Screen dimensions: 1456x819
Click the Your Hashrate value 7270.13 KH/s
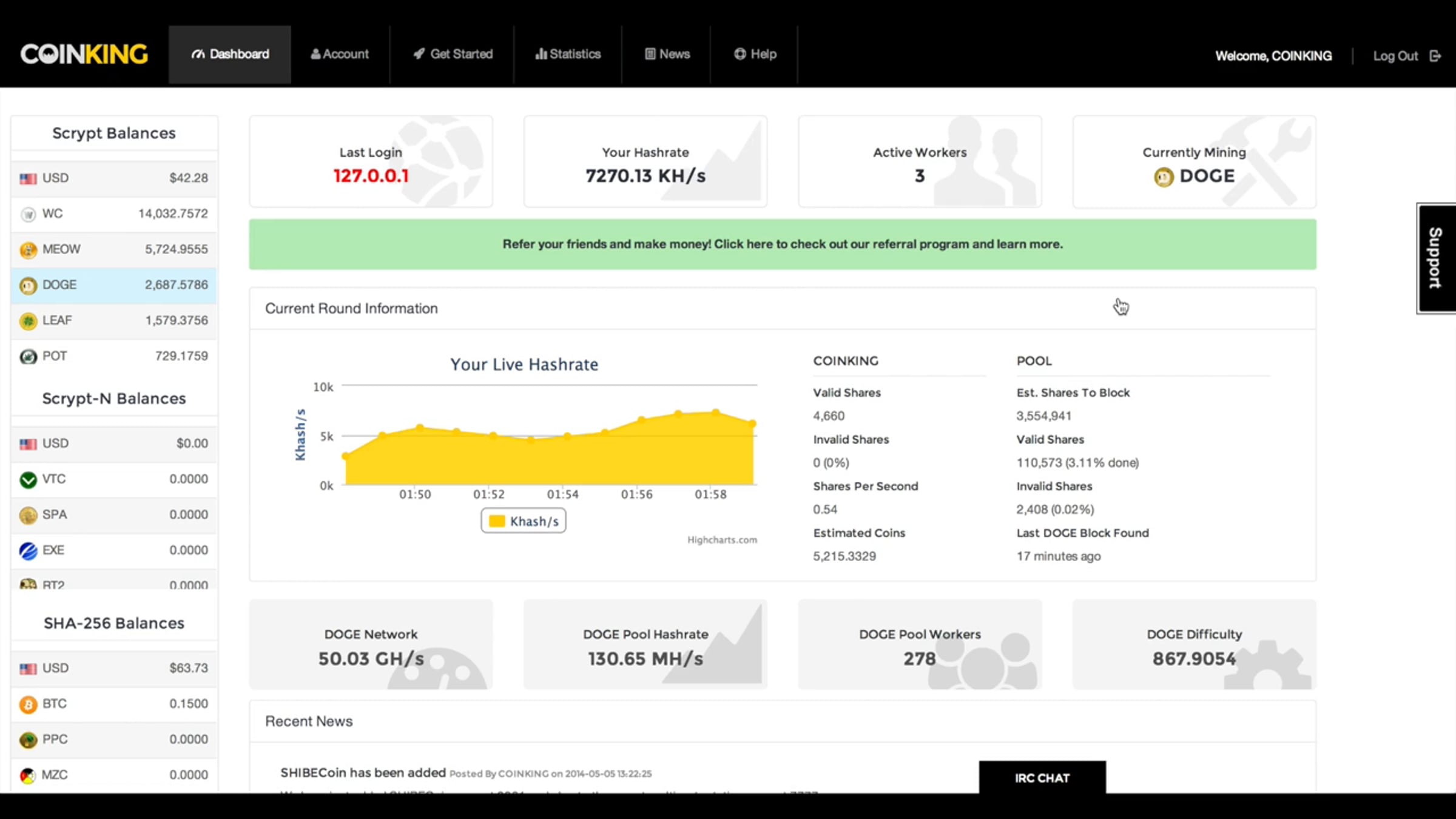(x=645, y=176)
